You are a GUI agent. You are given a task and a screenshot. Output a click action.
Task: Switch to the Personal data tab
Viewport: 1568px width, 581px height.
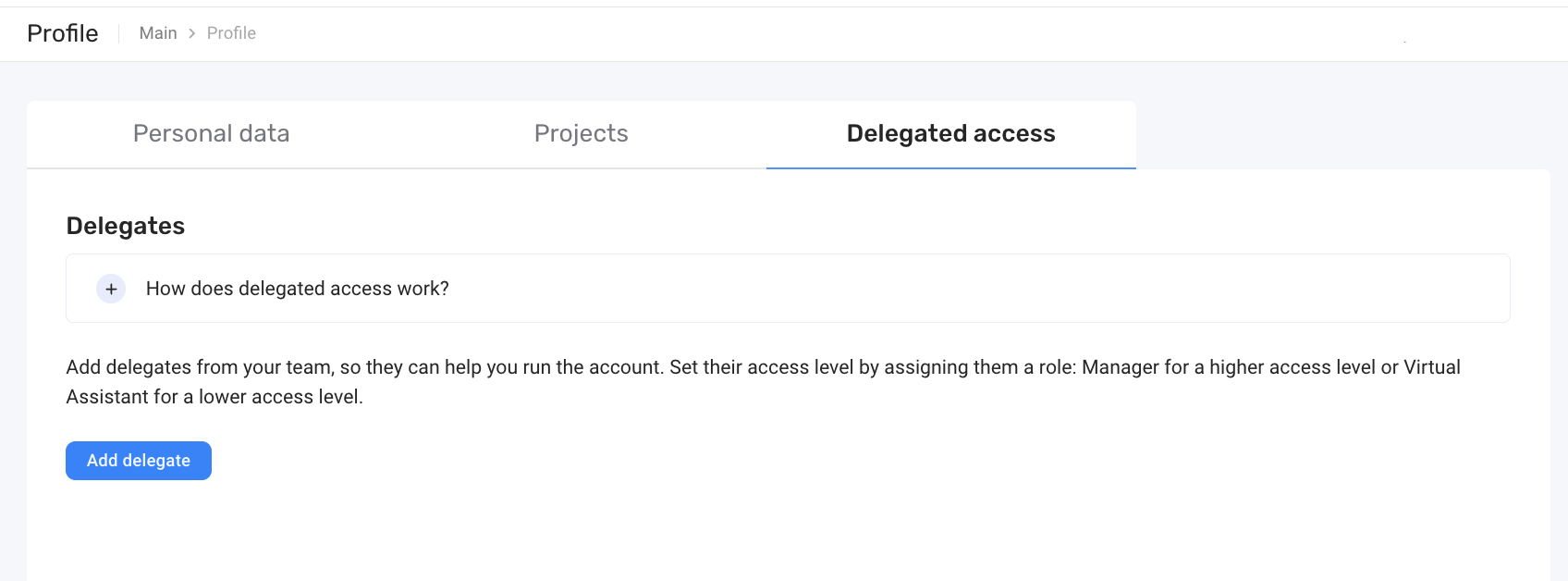click(x=212, y=134)
